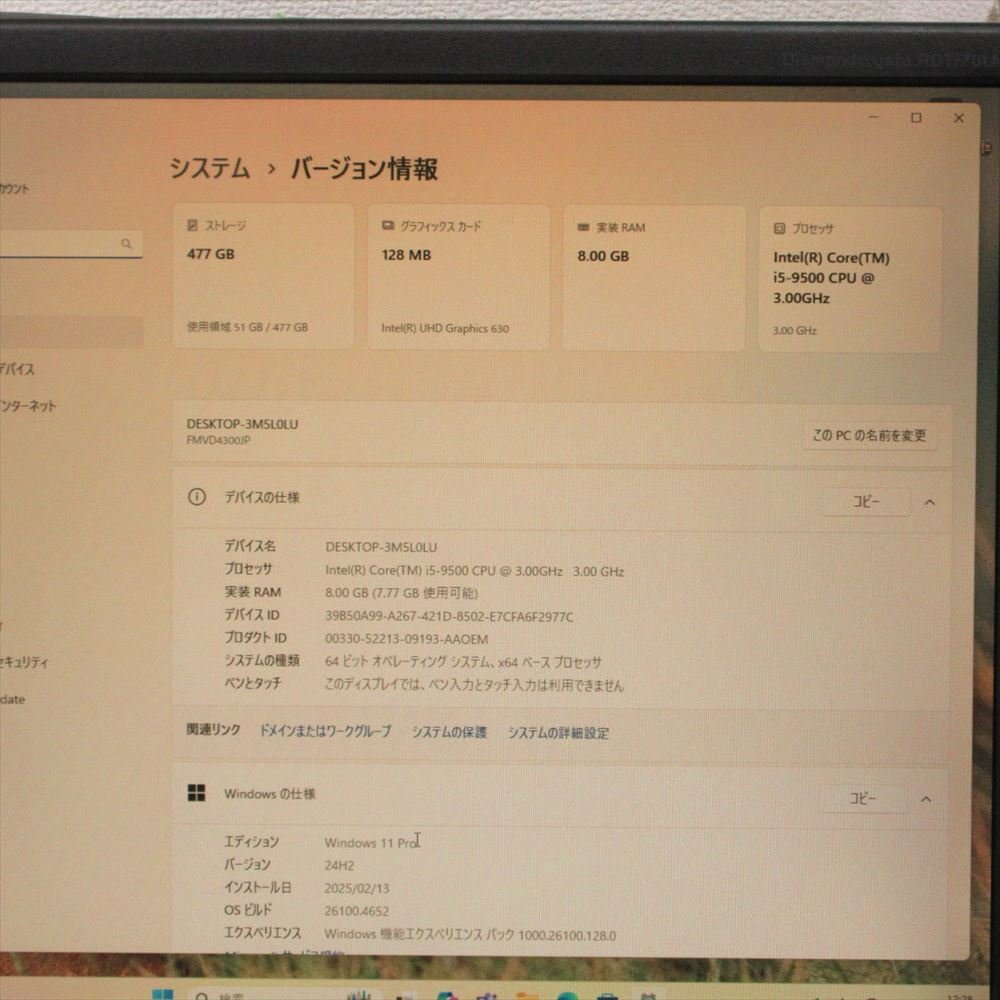Select インターネット in the settings sidebar
Screen dimensions: 1000x1000
point(28,406)
